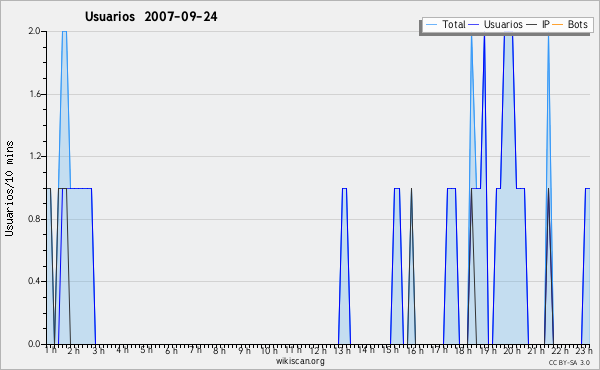Open the wikiscan.org link below the chart
The width and height of the screenshot is (600, 370).
coord(300,361)
